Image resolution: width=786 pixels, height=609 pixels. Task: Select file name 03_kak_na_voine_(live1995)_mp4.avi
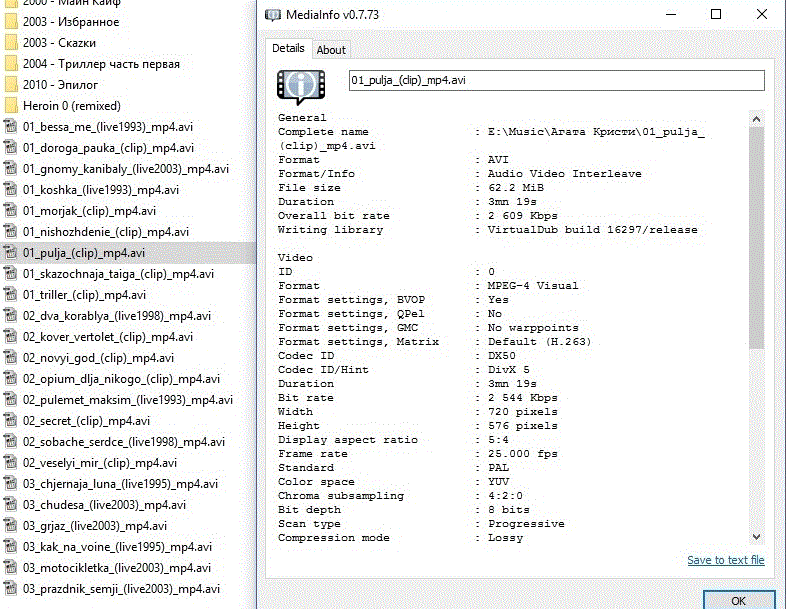pos(117,547)
